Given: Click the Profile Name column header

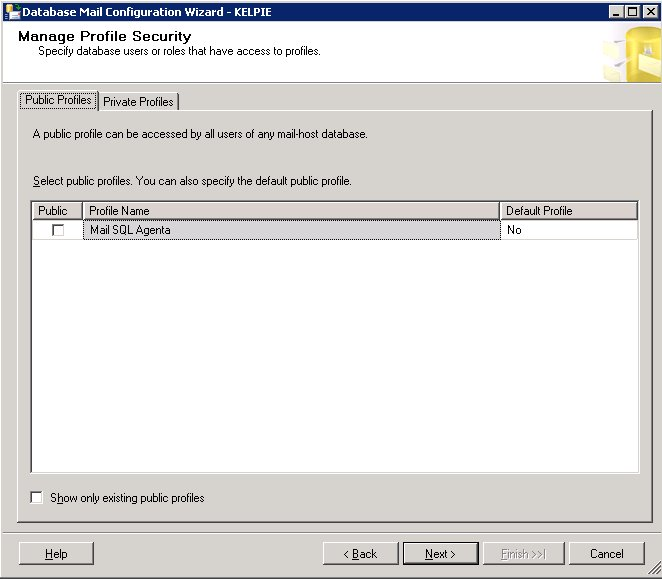Looking at the screenshot, I should click(291, 211).
